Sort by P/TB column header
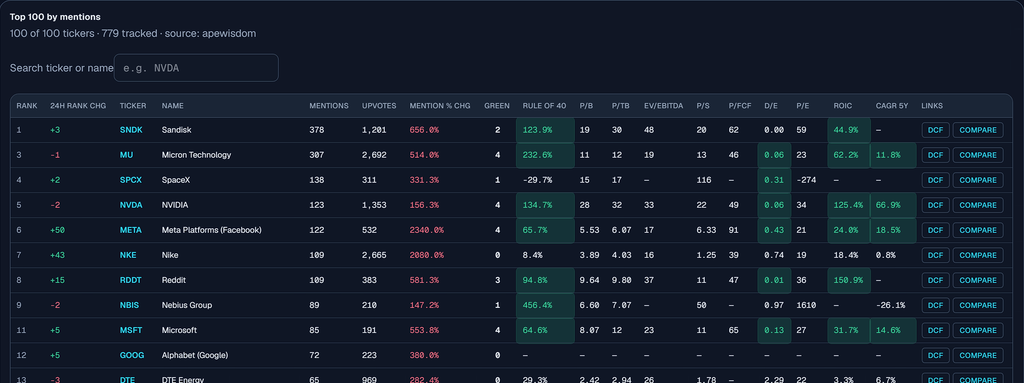The width and height of the screenshot is (1024, 383). pos(620,106)
